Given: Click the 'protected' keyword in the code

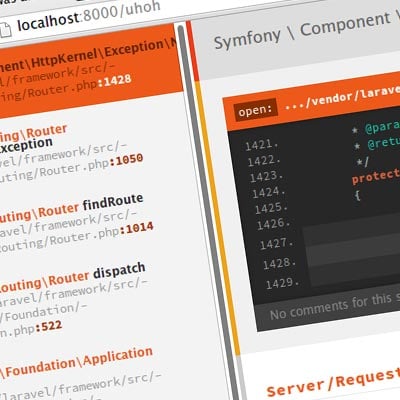Looking at the screenshot, I should point(376,176).
